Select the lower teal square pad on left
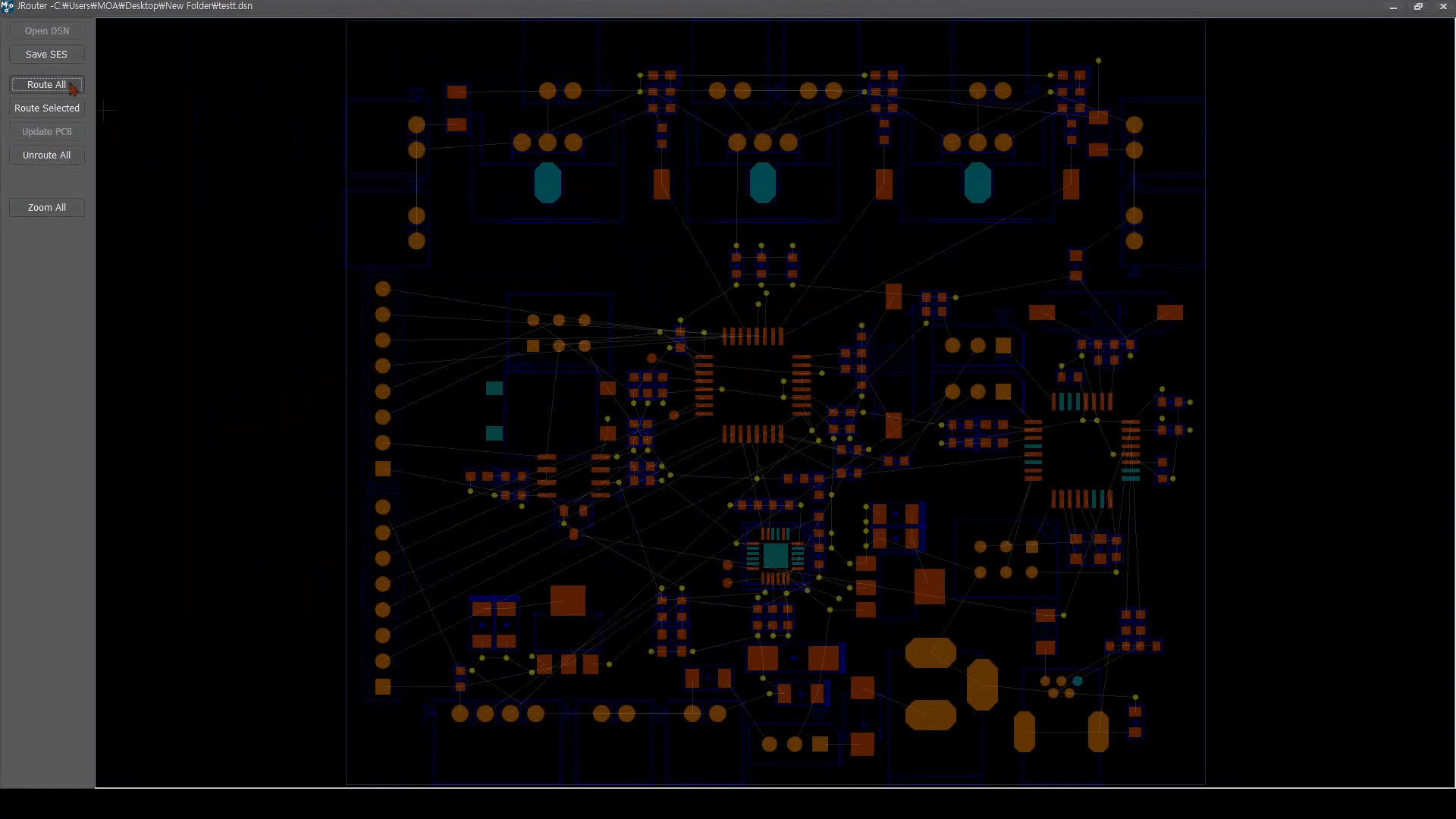Image resolution: width=1456 pixels, height=819 pixels. pos(494,433)
